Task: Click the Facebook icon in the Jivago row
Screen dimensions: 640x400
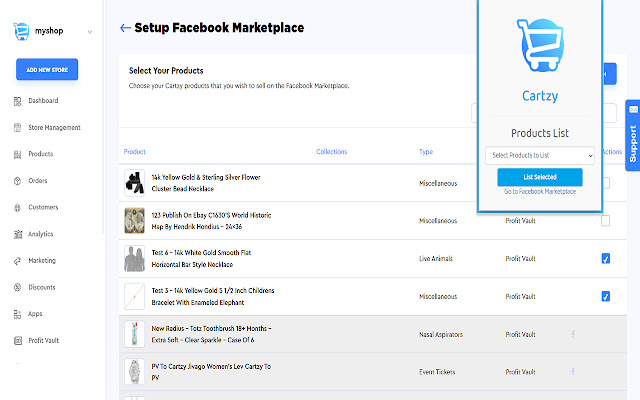Action: click(x=573, y=372)
